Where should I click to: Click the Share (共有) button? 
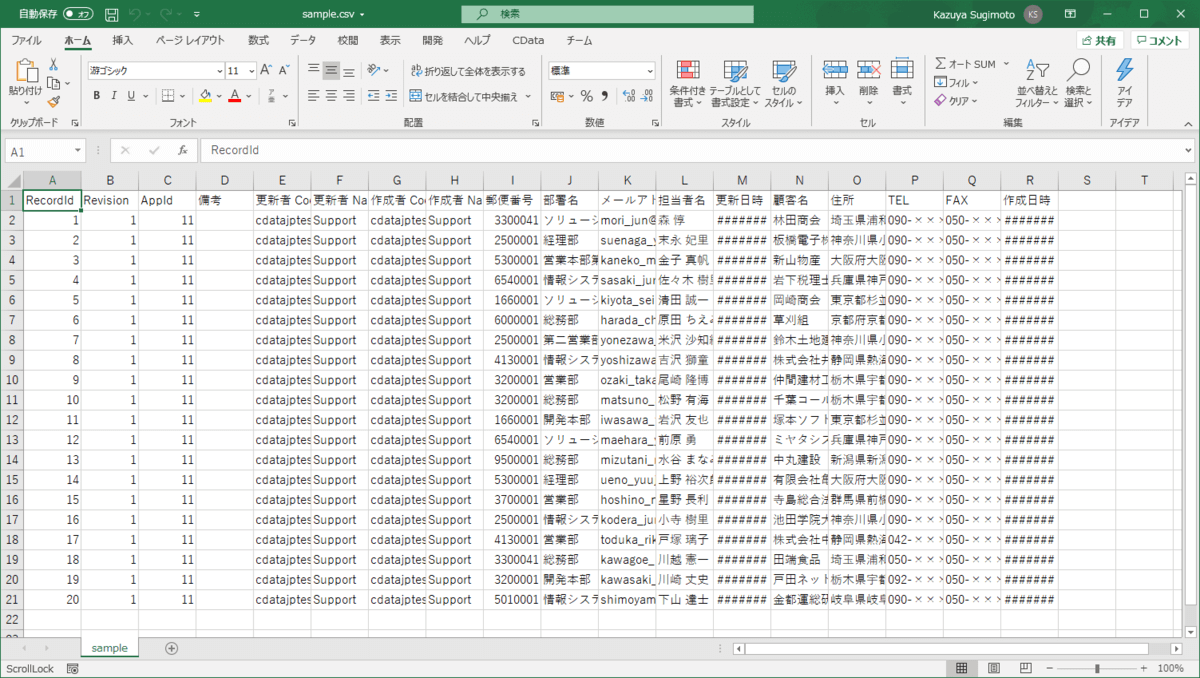pyautogui.click(x=1099, y=40)
